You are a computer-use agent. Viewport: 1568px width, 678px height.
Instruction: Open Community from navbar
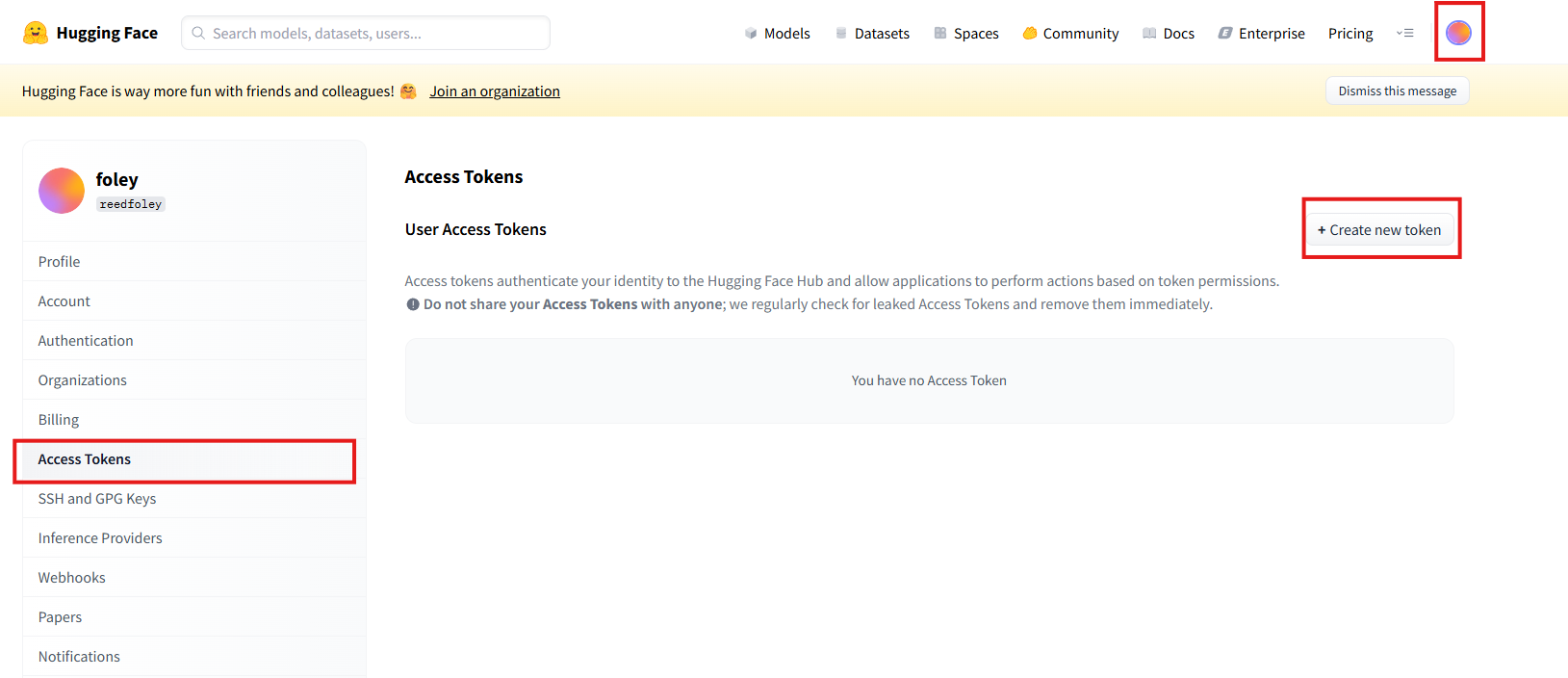pyautogui.click(x=1071, y=33)
